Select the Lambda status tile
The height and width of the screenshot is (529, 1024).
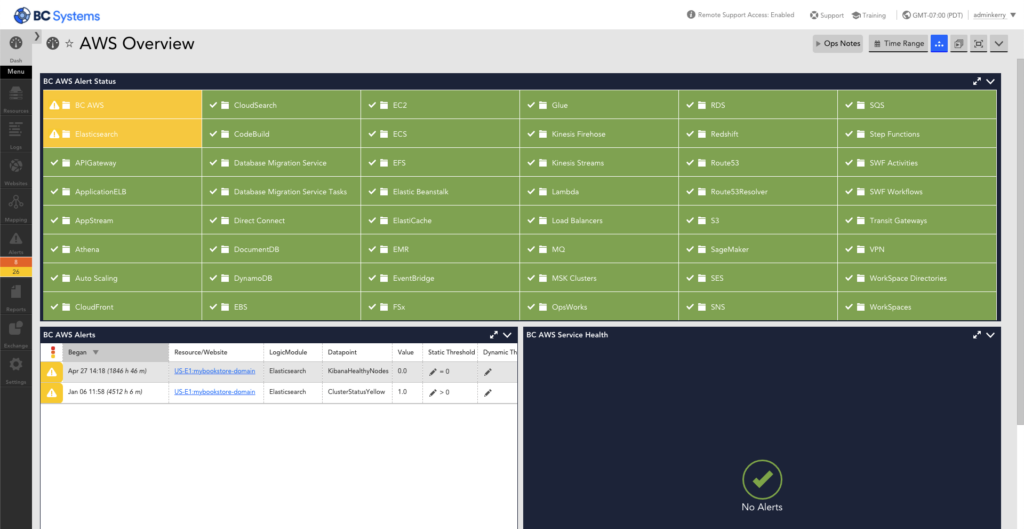point(599,192)
